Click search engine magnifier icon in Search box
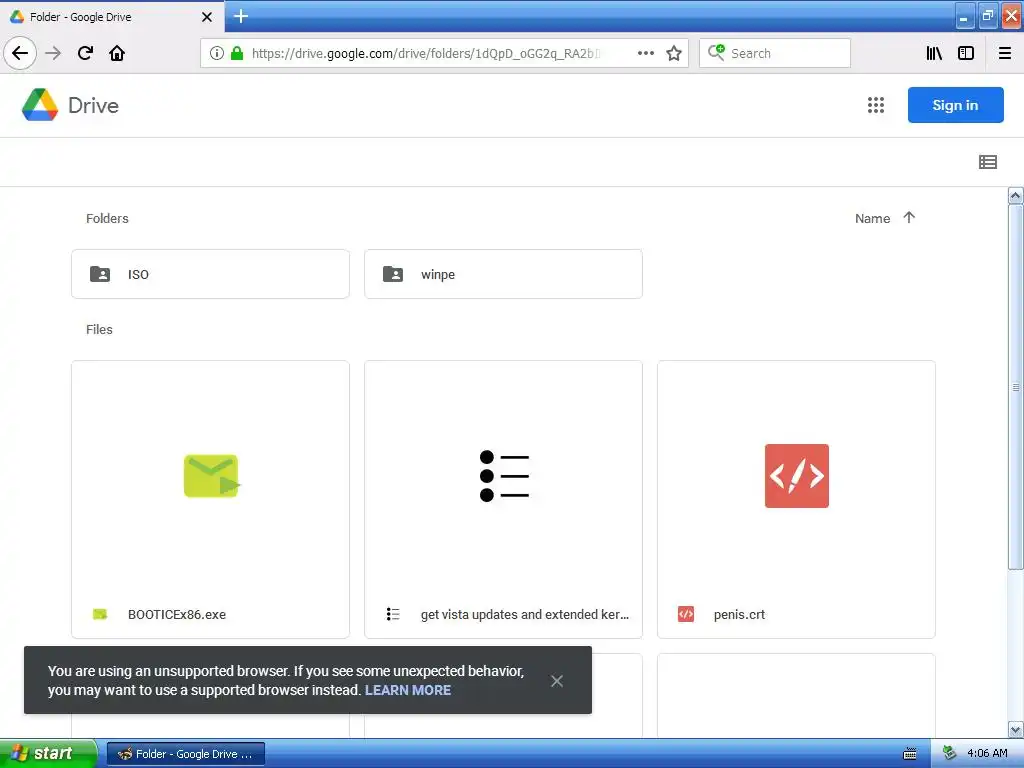The width and height of the screenshot is (1024, 768). pos(716,52)
